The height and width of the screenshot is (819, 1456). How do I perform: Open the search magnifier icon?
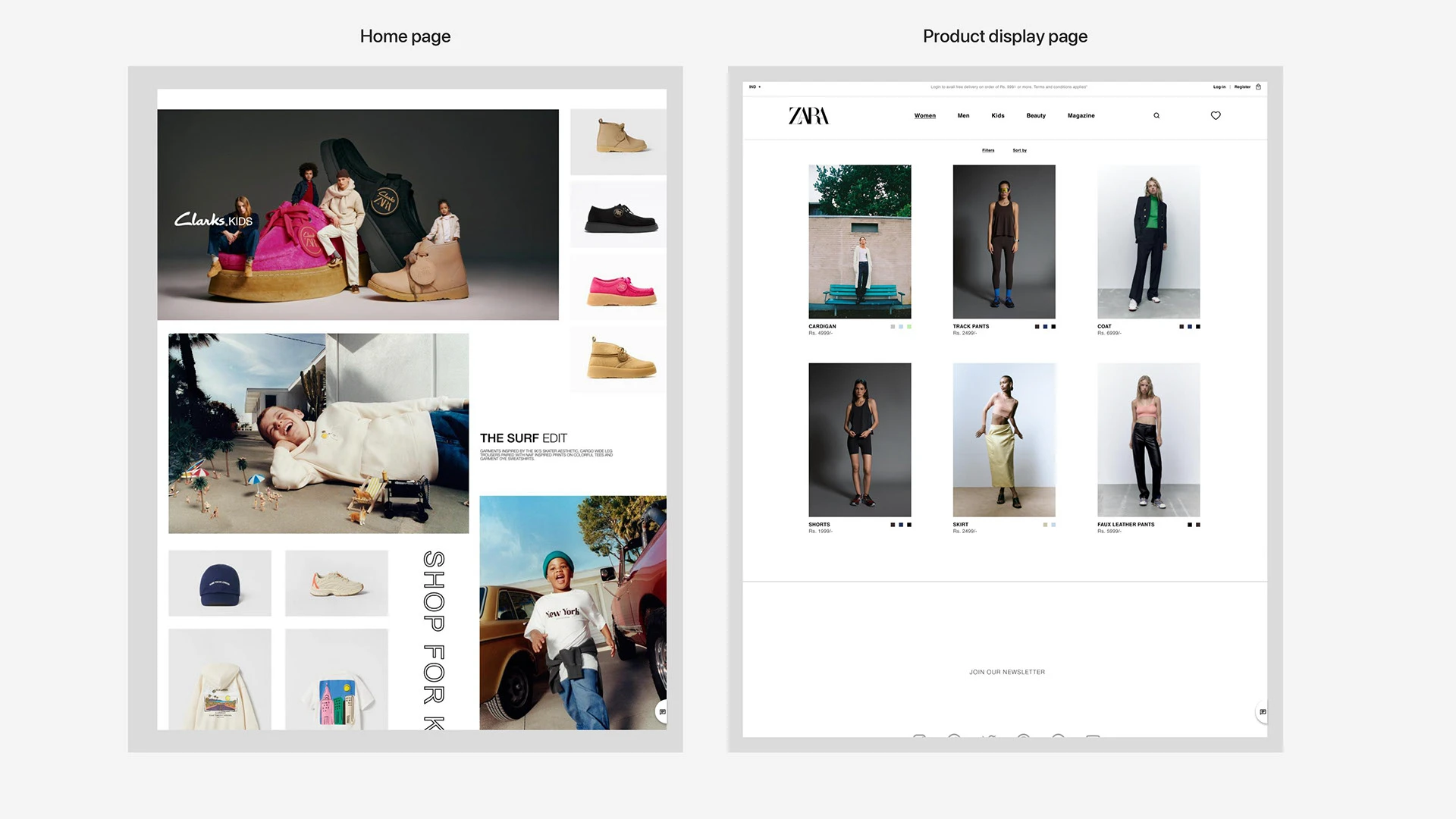coord(1156,116)
